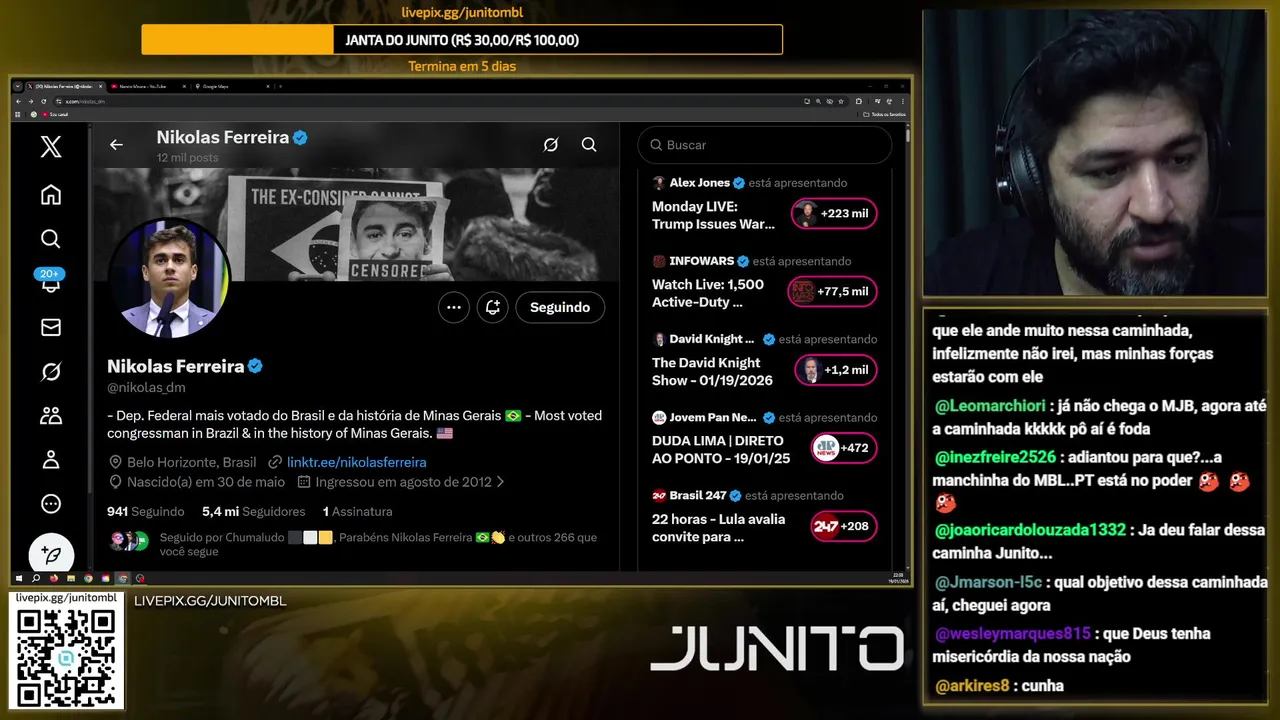Join David Knight +1,2 mil show
The image size is (1280, 720).
tap(835, 370)
